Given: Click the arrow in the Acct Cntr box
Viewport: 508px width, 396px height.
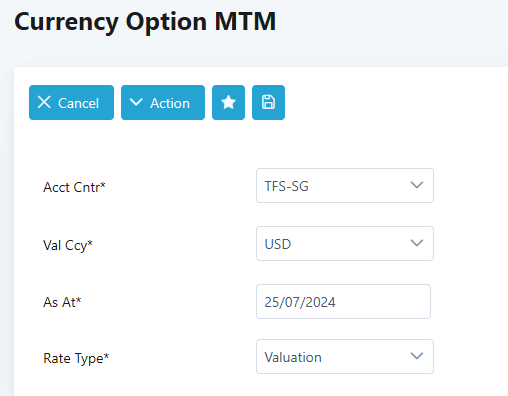Looking at the screenshot, I should [x=417, y=185].
